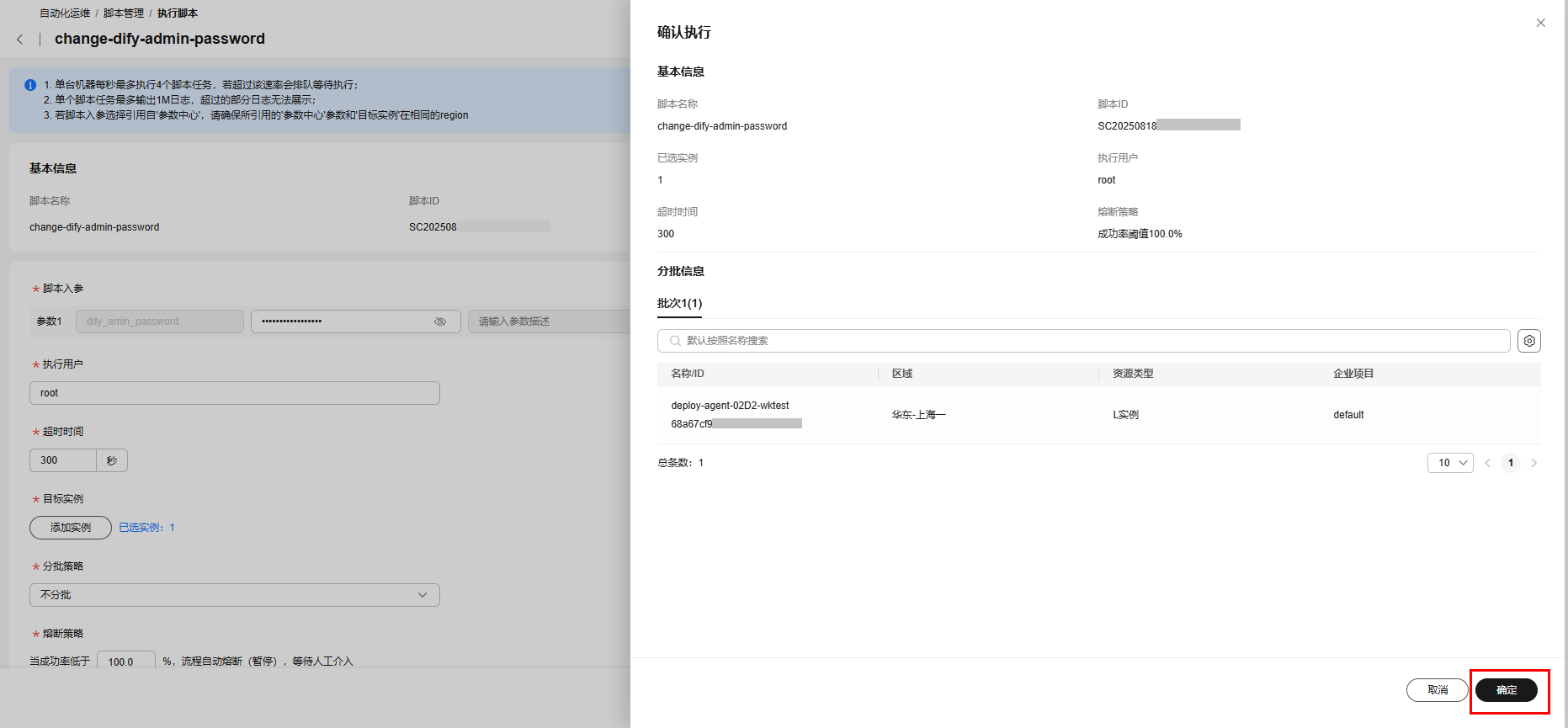This screenshot has width=1568, height=728.
Task: Toggle password visibility eye icon
Action: coord(440,321)
